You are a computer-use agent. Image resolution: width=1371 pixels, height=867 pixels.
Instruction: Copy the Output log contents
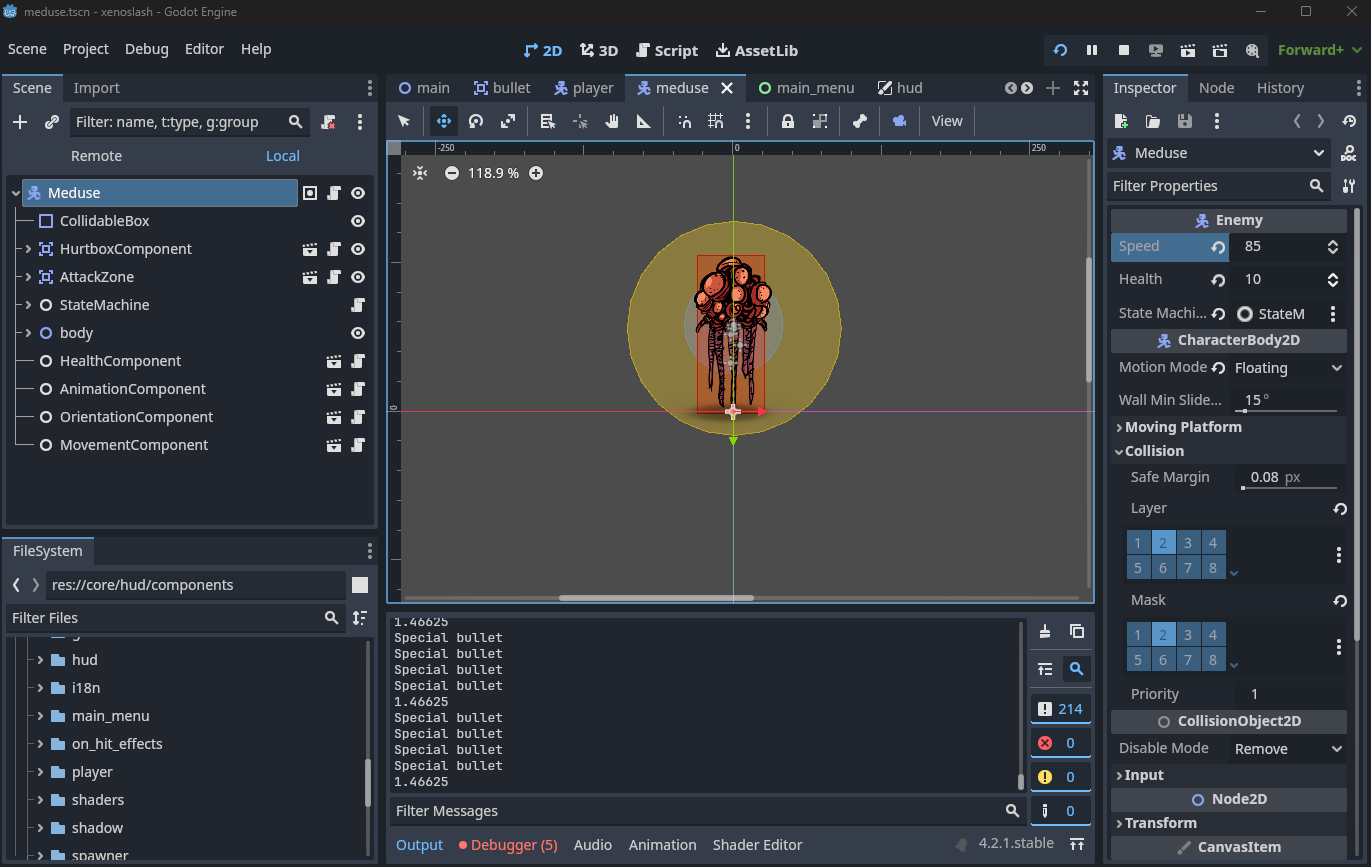(x=1077, y=631)
